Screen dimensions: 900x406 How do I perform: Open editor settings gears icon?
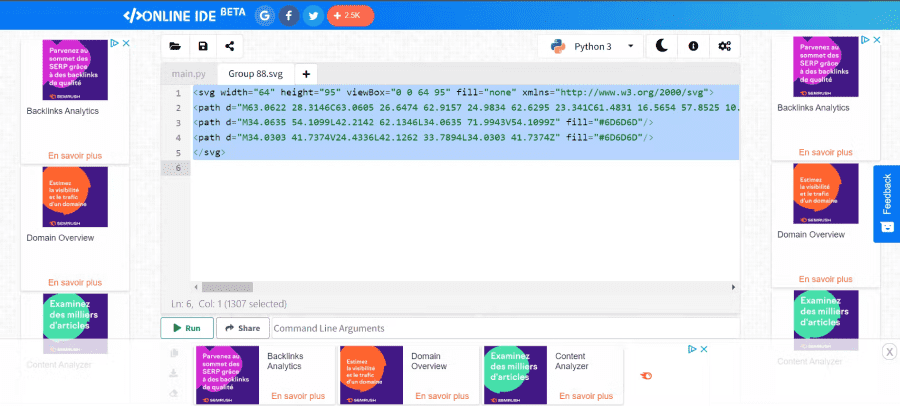(x=724, y=47)
